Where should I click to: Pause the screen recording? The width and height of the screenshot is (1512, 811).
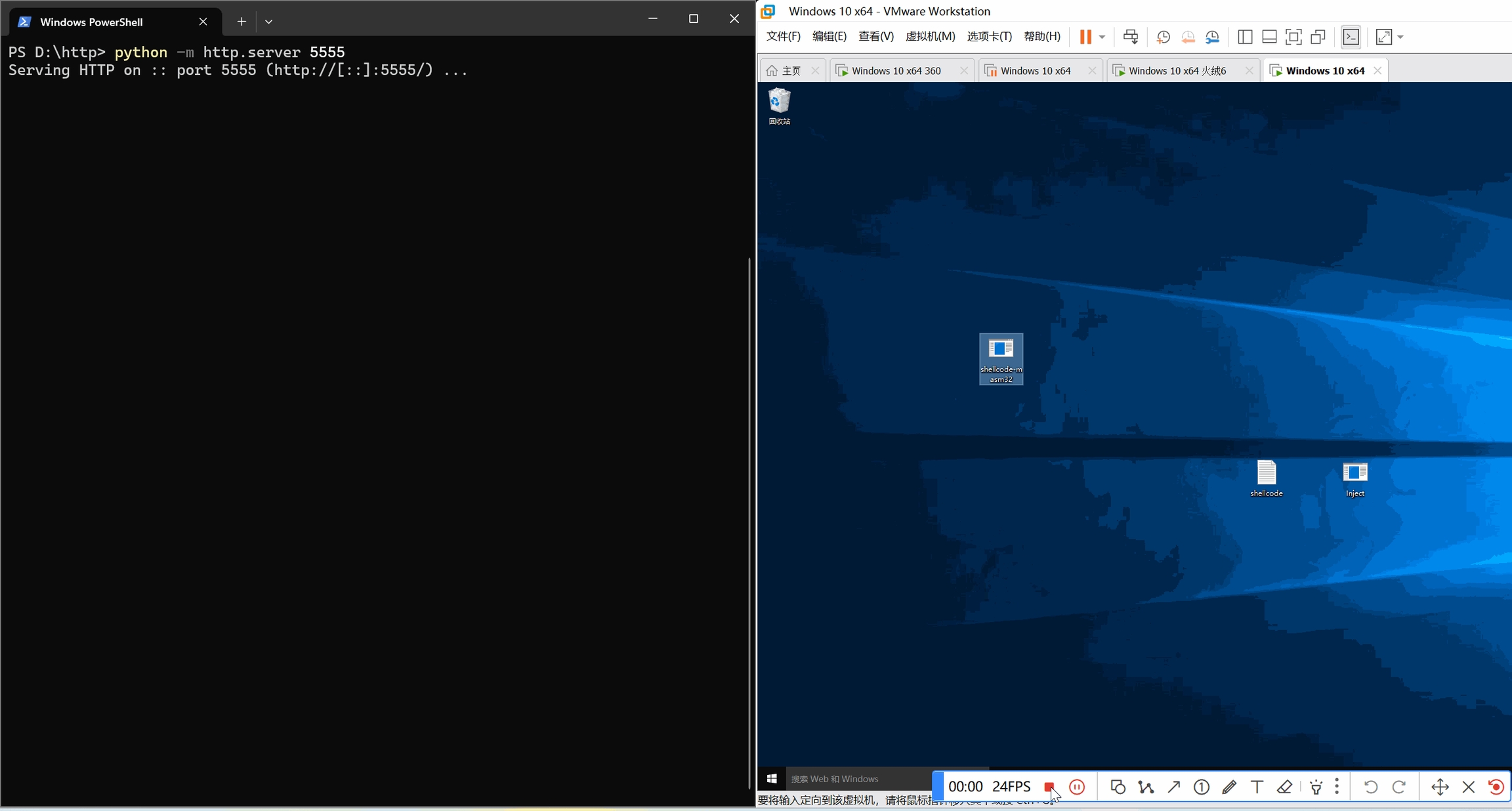click(x=1077, y=787)
